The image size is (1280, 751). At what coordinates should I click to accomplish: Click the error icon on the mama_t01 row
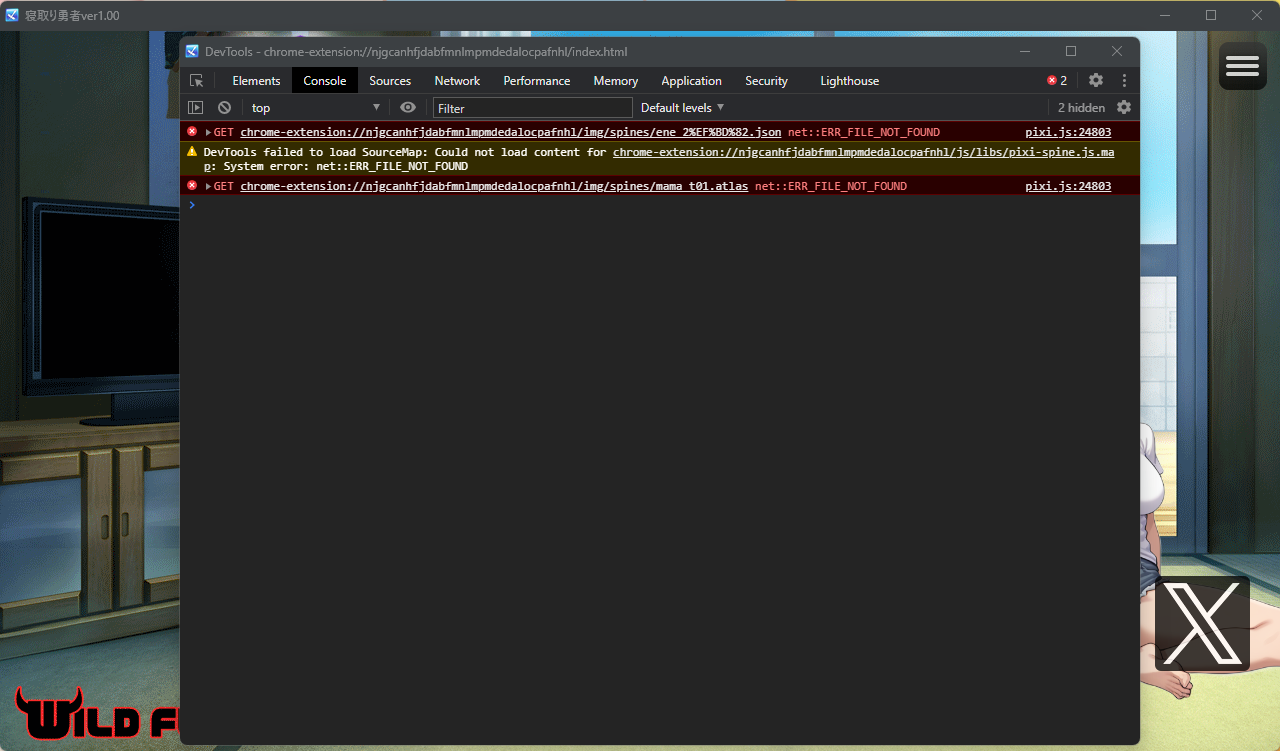[192, 185]
